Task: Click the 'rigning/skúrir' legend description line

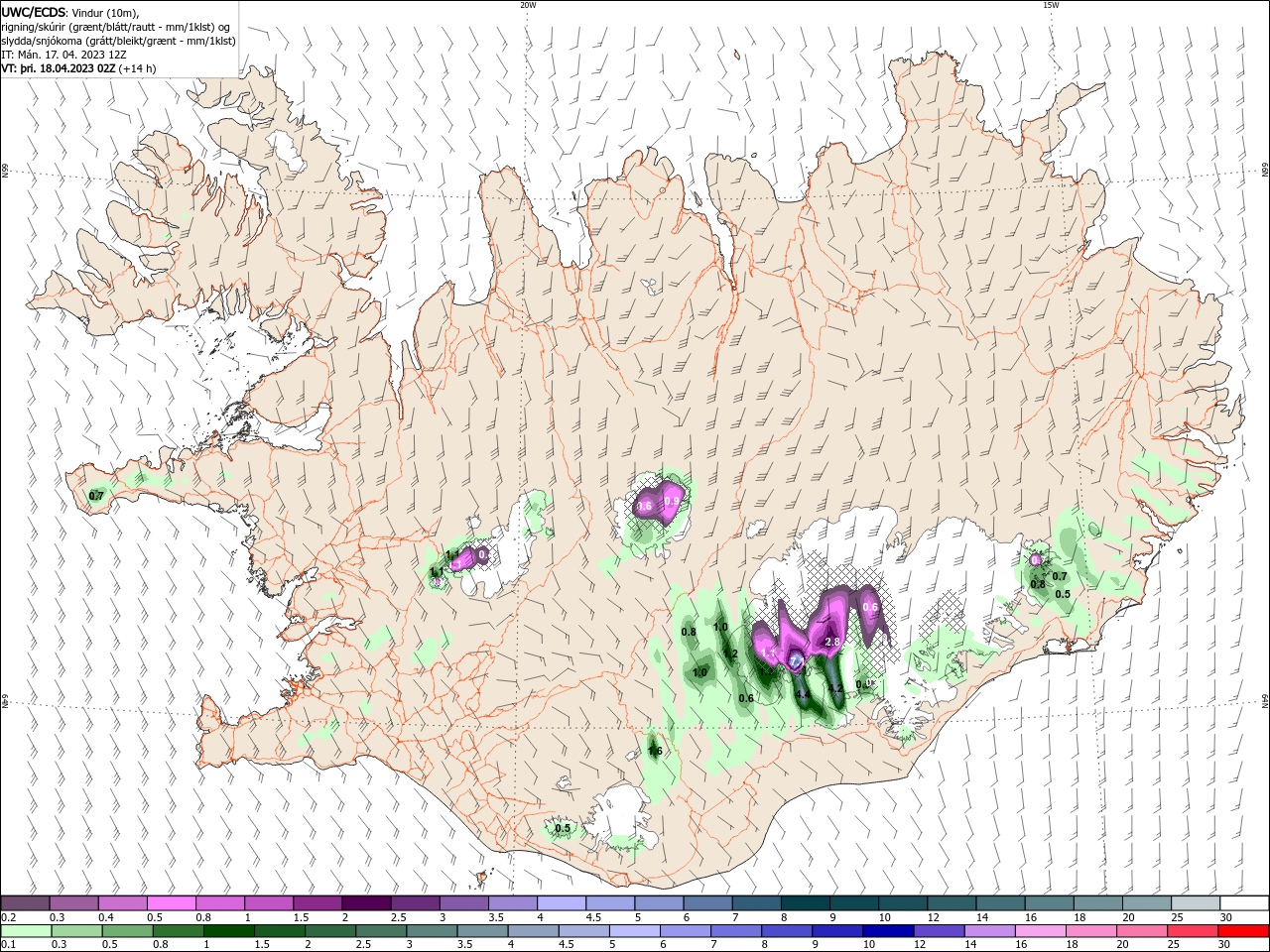Action: click(115, 27)
